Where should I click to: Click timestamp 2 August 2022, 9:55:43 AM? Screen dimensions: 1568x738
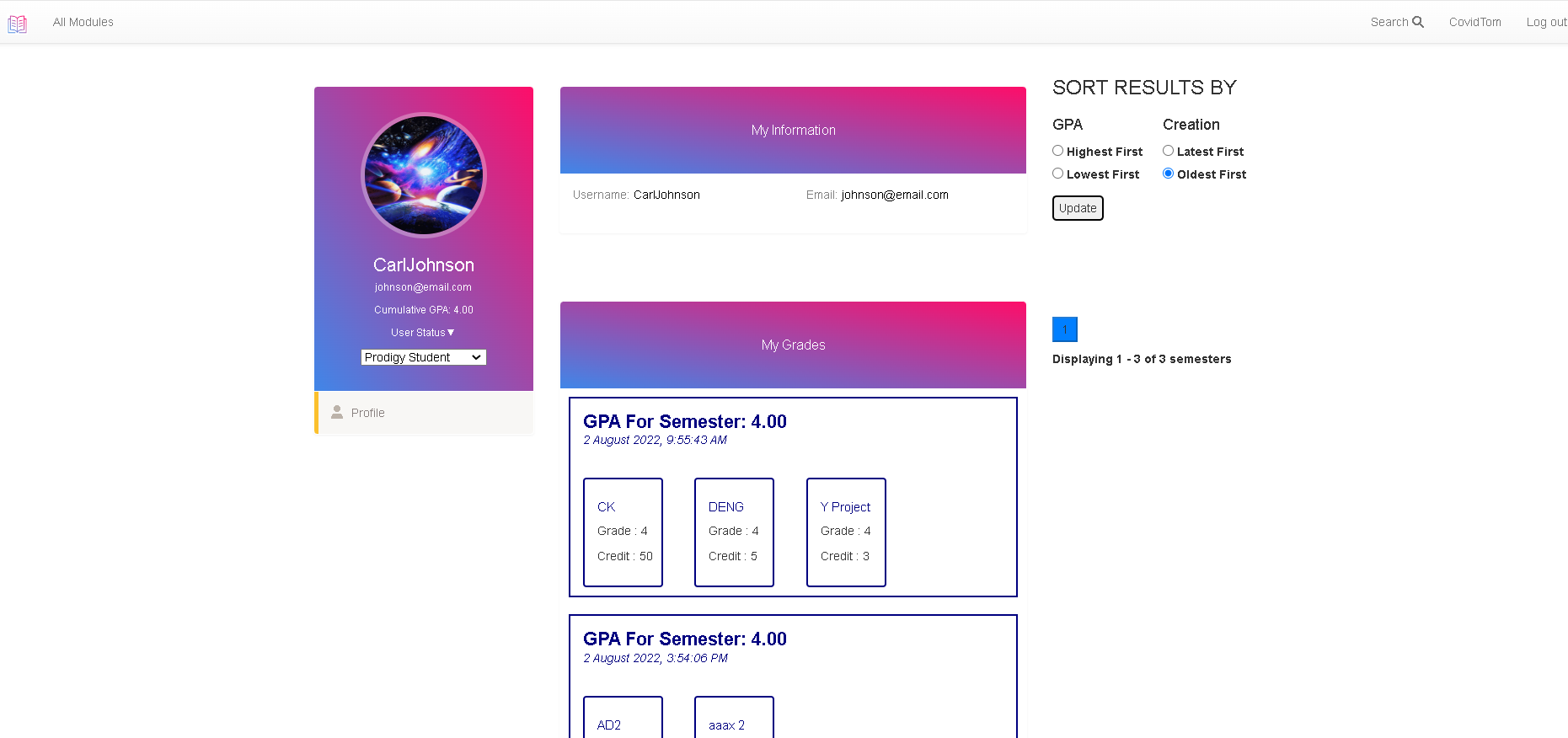click(656, 440)
